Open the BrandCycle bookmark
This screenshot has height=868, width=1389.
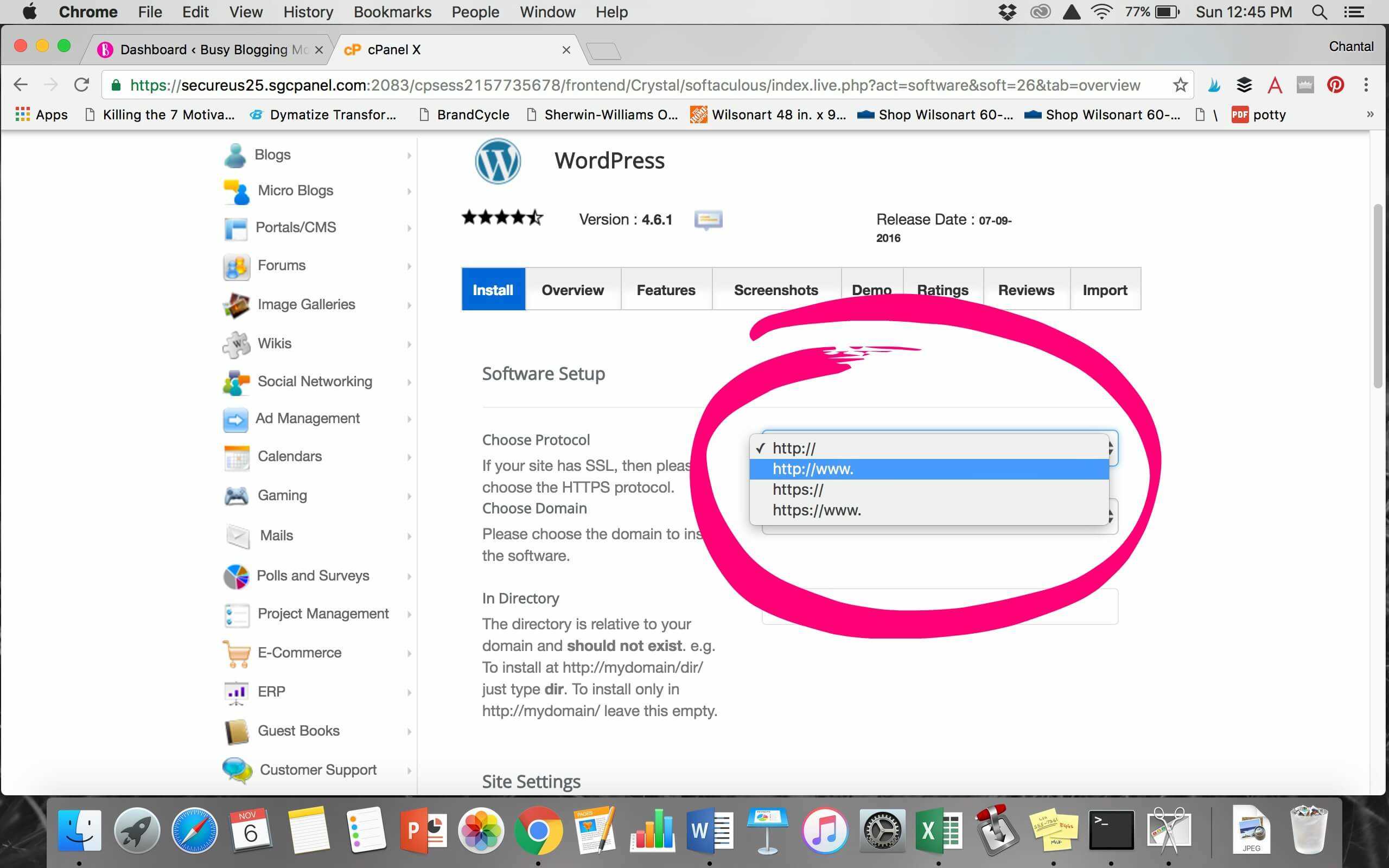[464, 115]
